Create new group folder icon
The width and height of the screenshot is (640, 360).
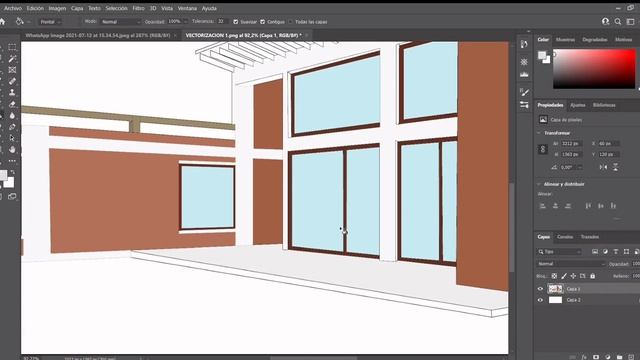point(620,357)
